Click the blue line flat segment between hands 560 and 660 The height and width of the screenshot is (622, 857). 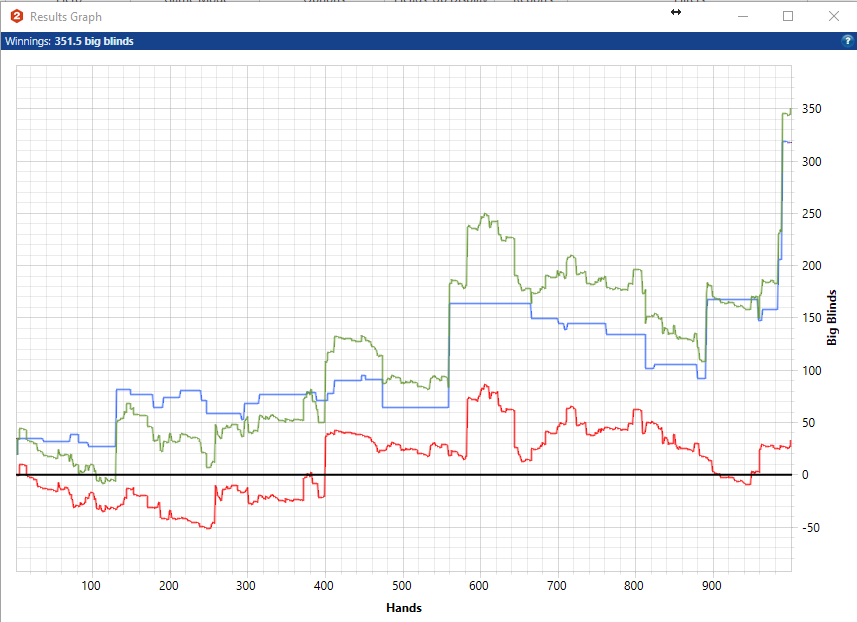click(x=490, y=303)
